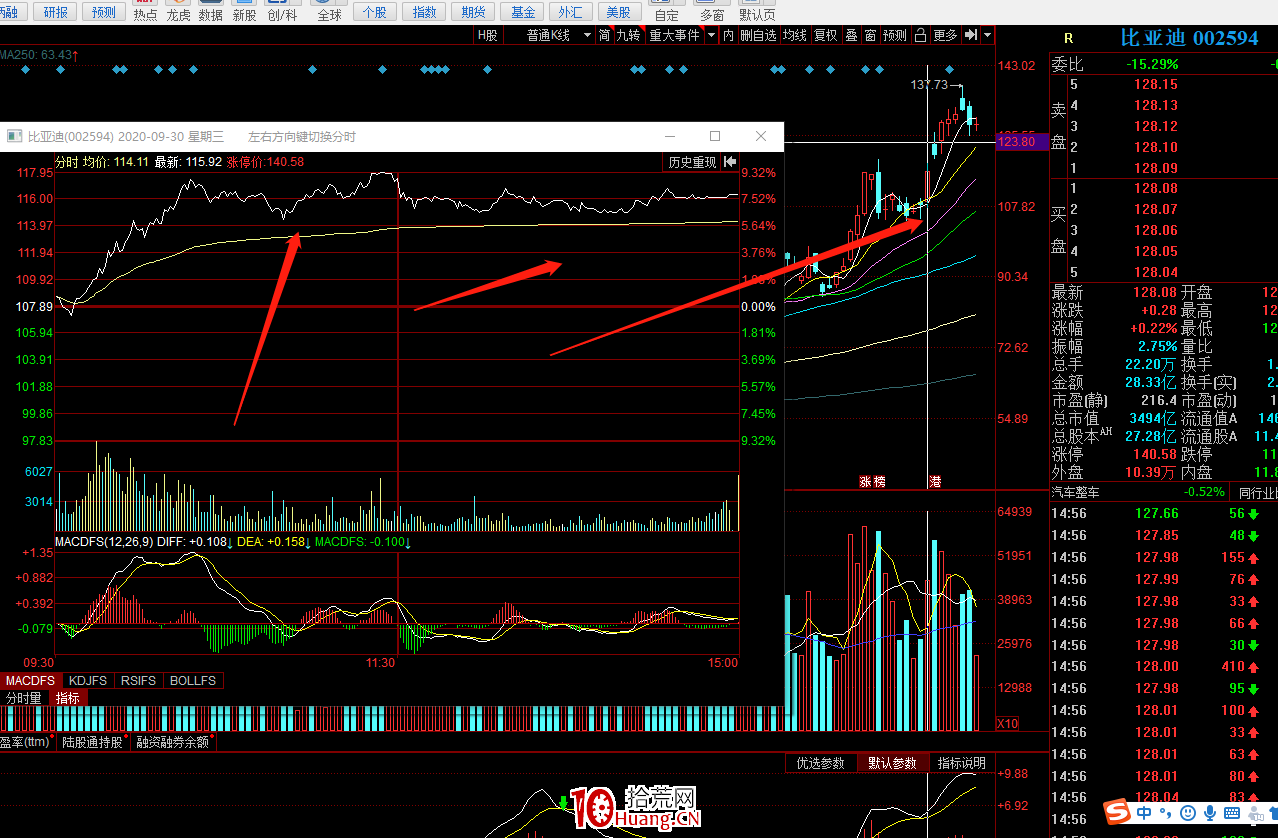1278x838 pixels.
Task: Toggle the 复权 price adjustment button
Action: point(826,35)
